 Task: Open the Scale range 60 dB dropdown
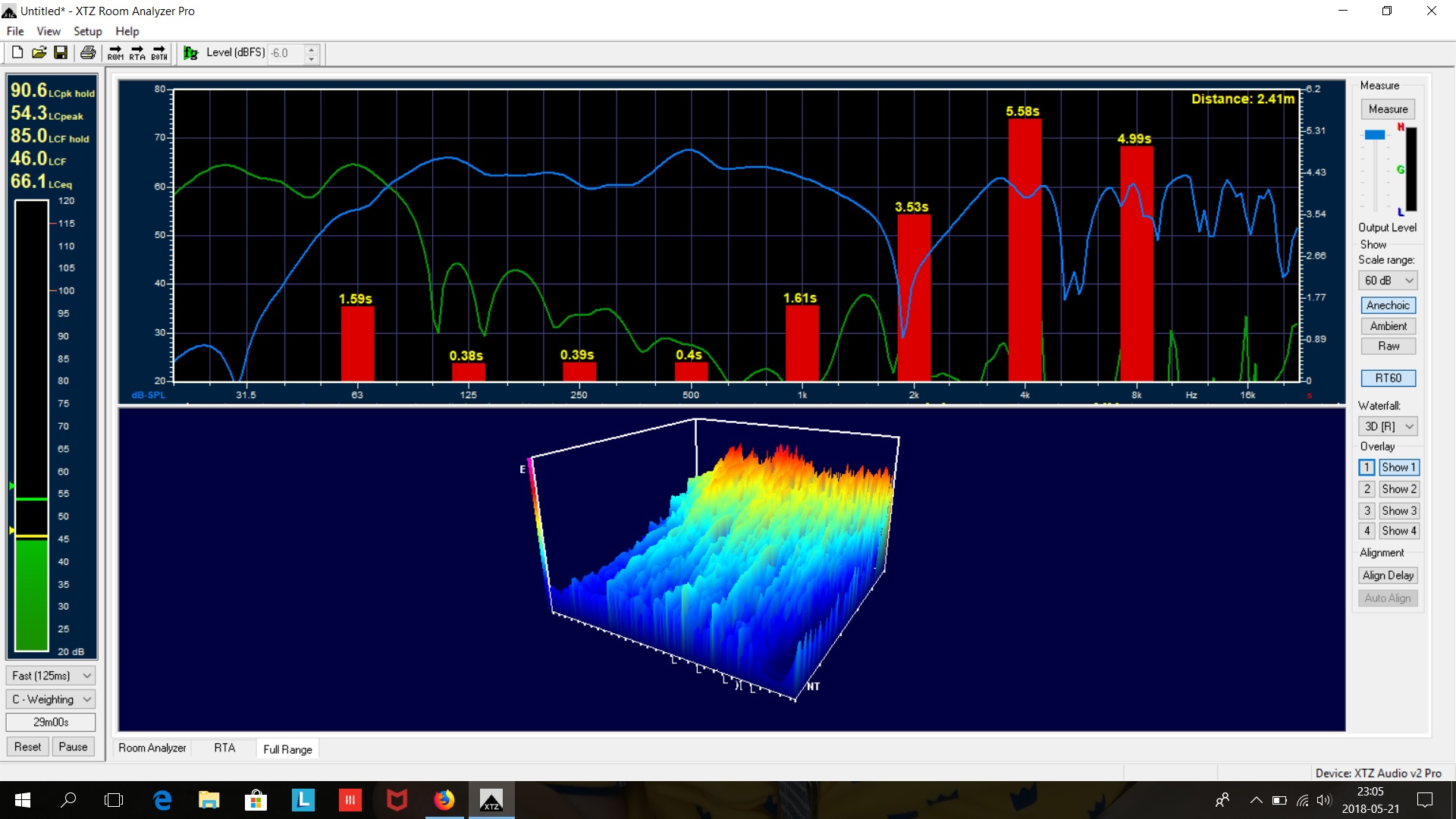coord(1388,281)
